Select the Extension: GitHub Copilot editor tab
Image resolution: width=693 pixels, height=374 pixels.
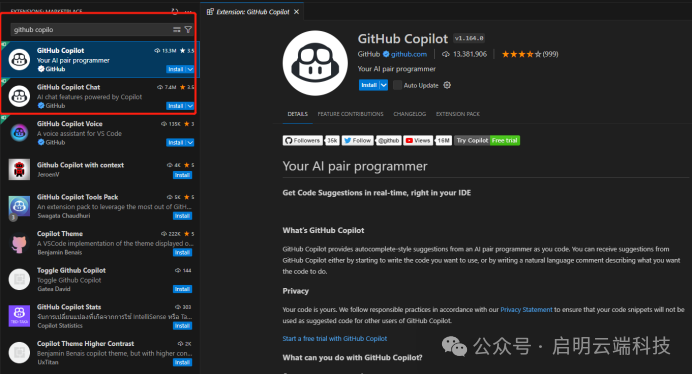(253, 12)
